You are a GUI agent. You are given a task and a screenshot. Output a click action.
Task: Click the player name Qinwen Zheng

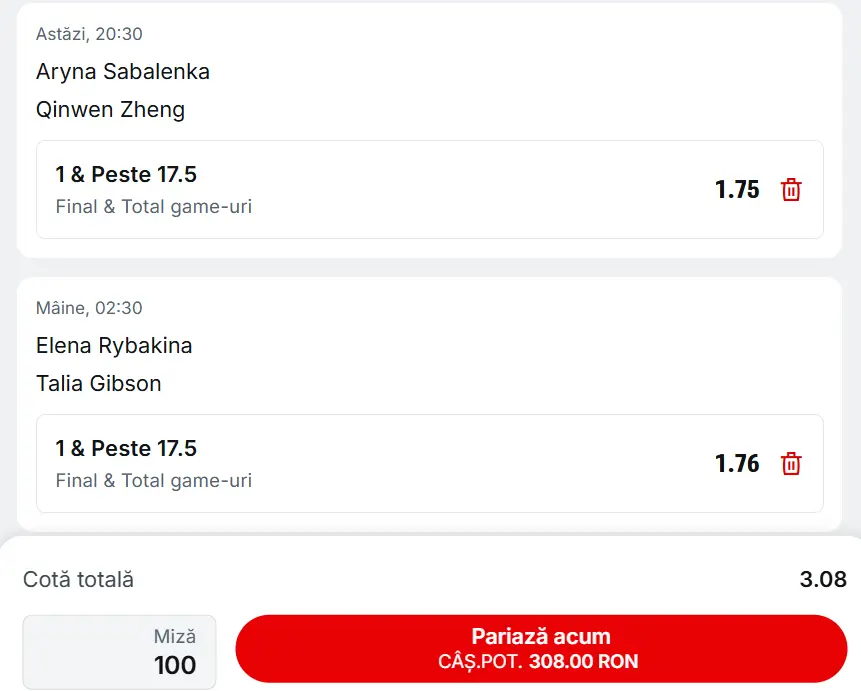[111, 109]
